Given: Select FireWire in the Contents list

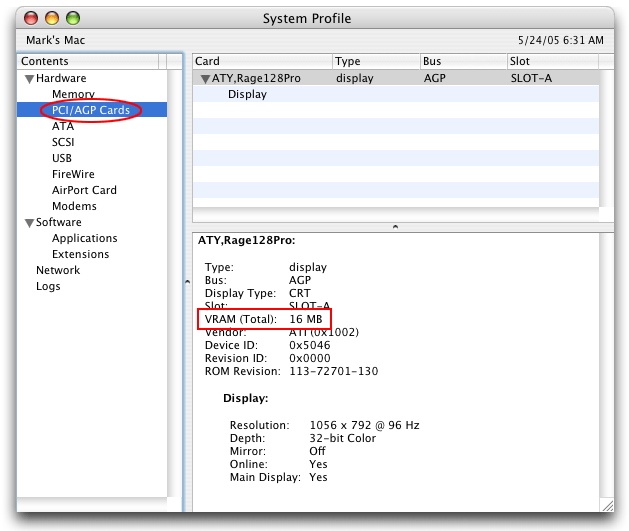Looking at the screenshot, I should pos(73,174).
